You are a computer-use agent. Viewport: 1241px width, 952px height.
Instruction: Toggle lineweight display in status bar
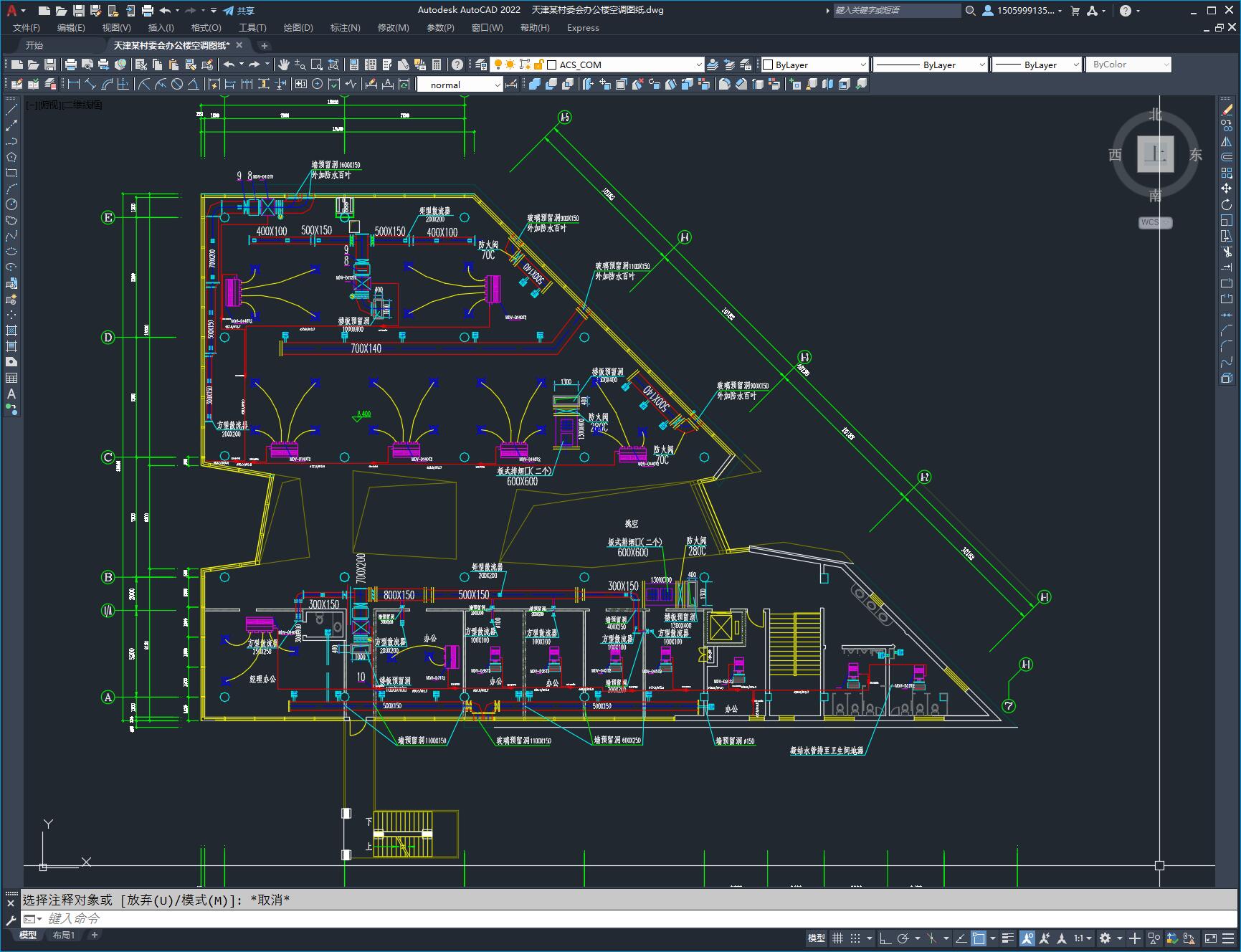click(x=1008, y=938)
